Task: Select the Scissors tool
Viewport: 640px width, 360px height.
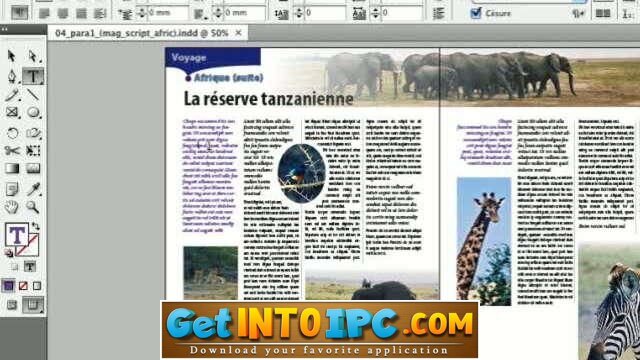Action: click(12, 150)
